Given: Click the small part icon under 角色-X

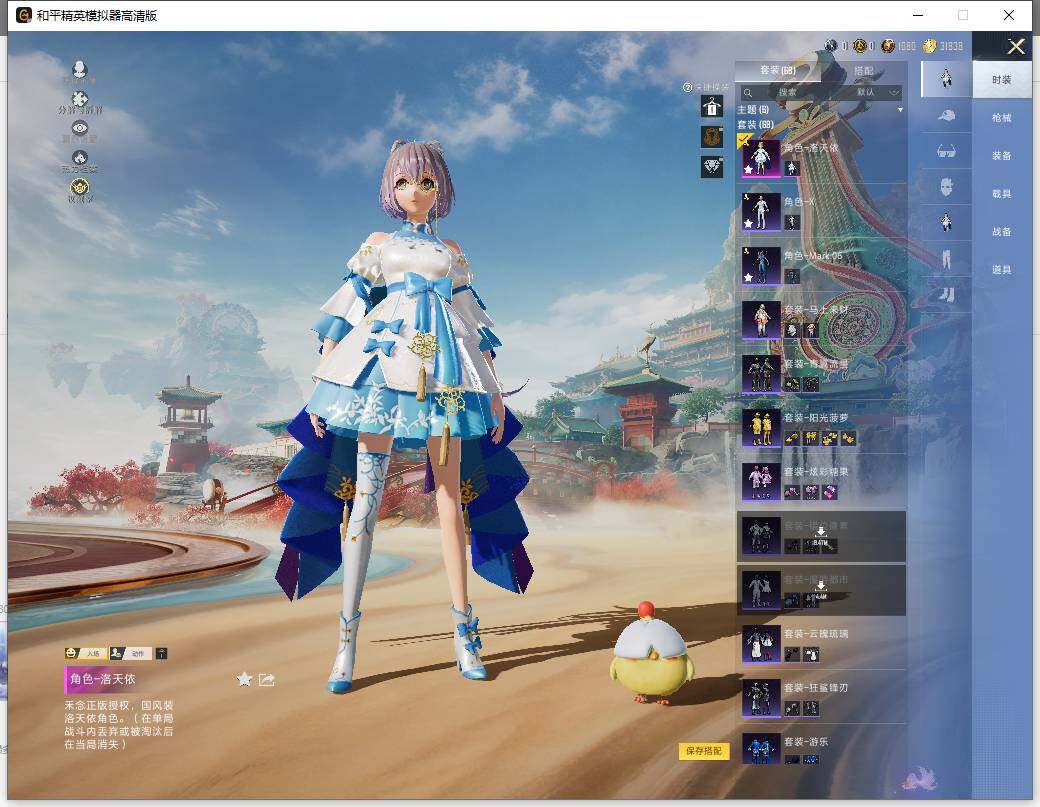Looking at the screenshot, I should (791, 222).
